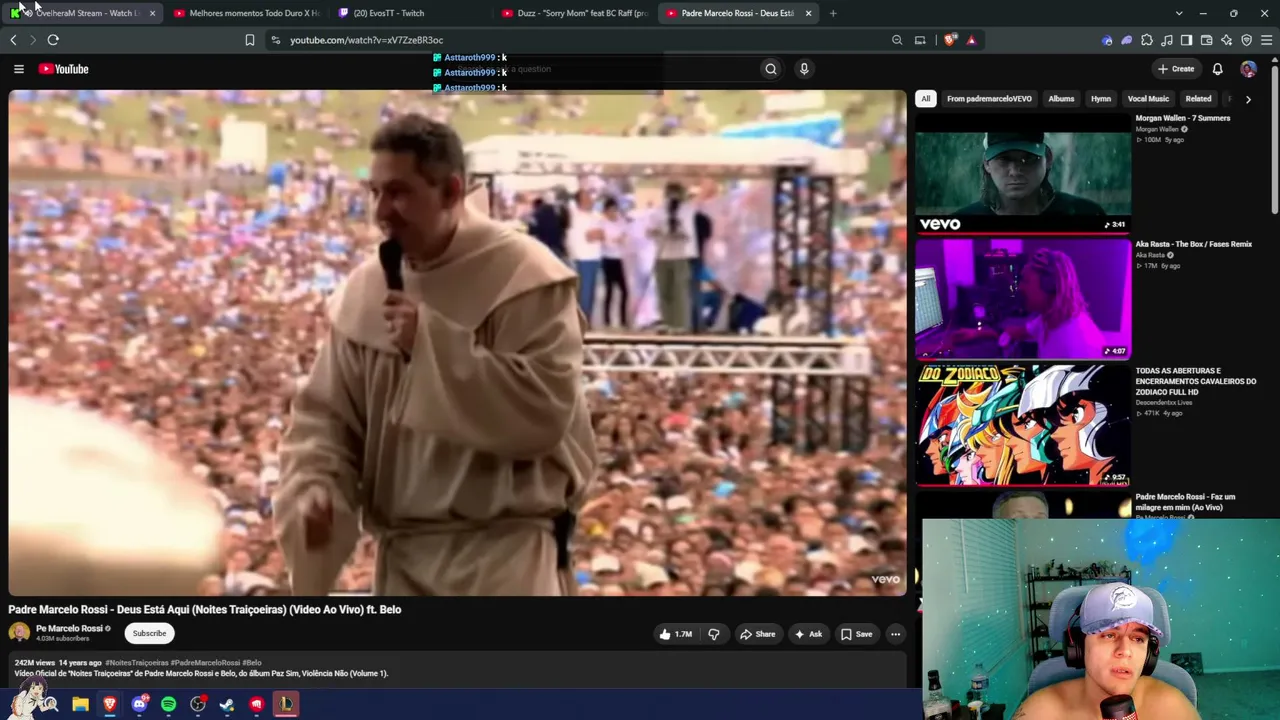1280x720 pixels.
Task: Subscribe to Pe Marcelo Rossi channel
Action: (149, 633)
